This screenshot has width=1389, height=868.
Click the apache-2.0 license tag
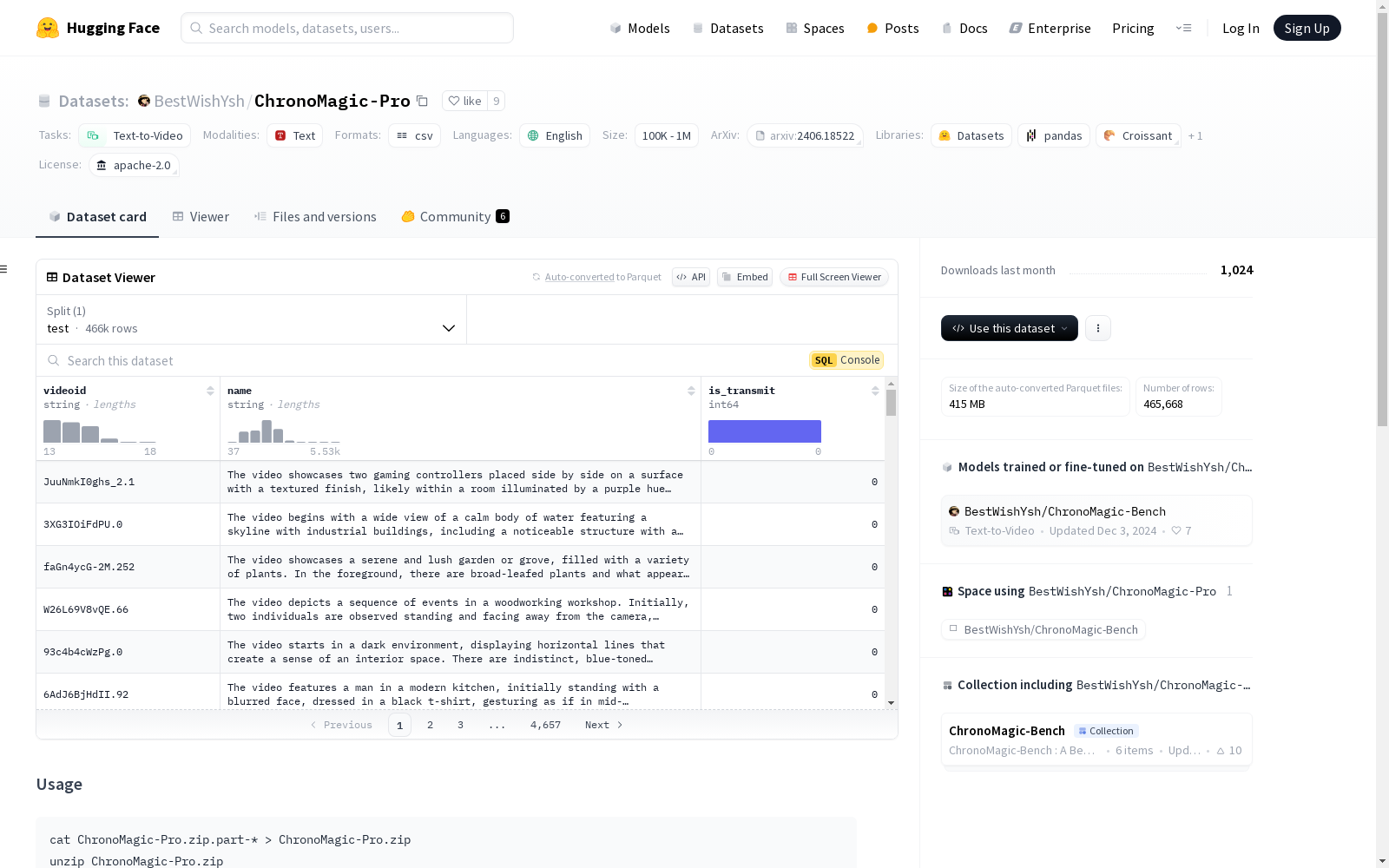click(x=134, y=165)
